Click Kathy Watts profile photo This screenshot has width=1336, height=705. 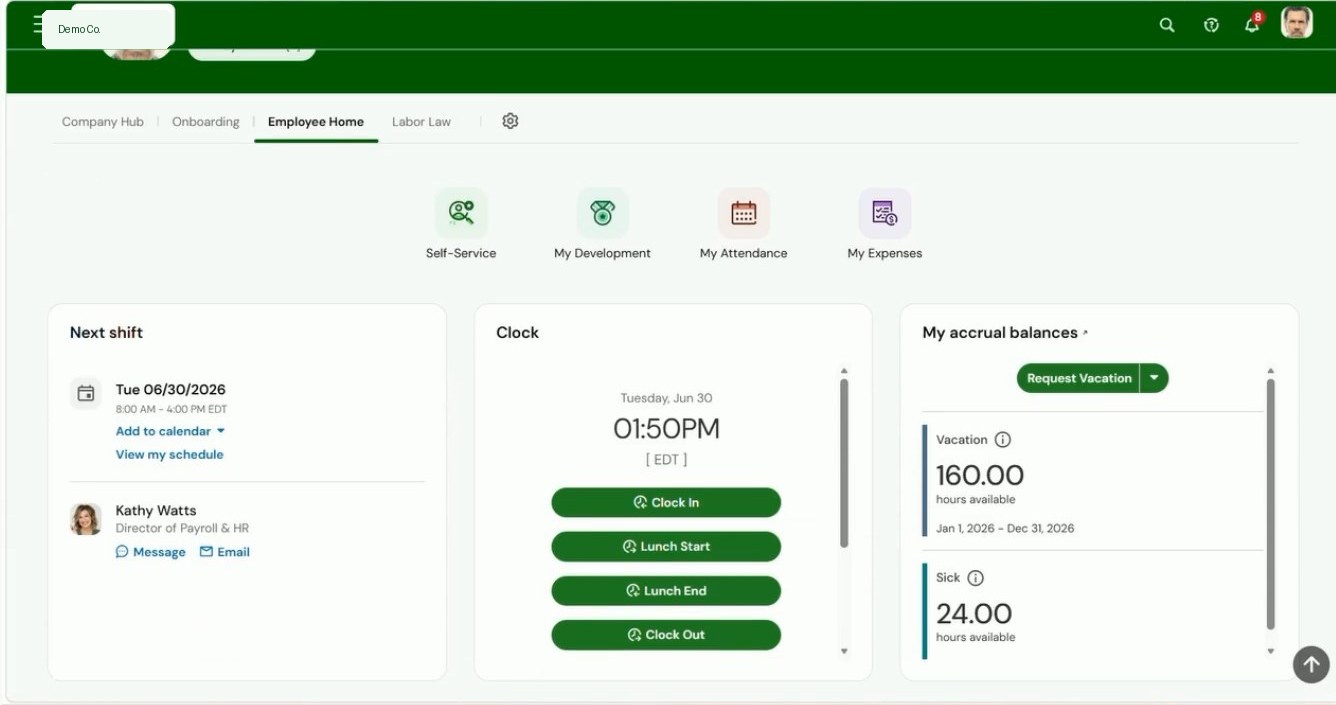coord(86,519)
